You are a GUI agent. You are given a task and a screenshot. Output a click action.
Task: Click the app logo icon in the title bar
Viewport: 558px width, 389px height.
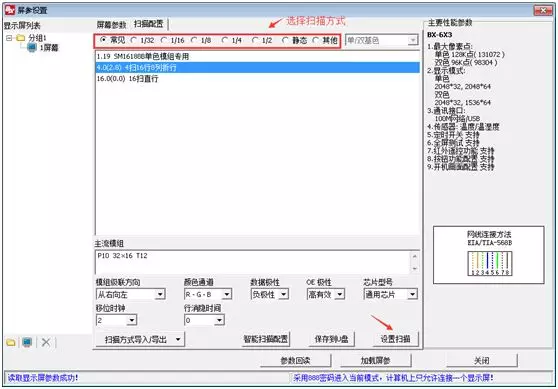[x=10, y=10]
